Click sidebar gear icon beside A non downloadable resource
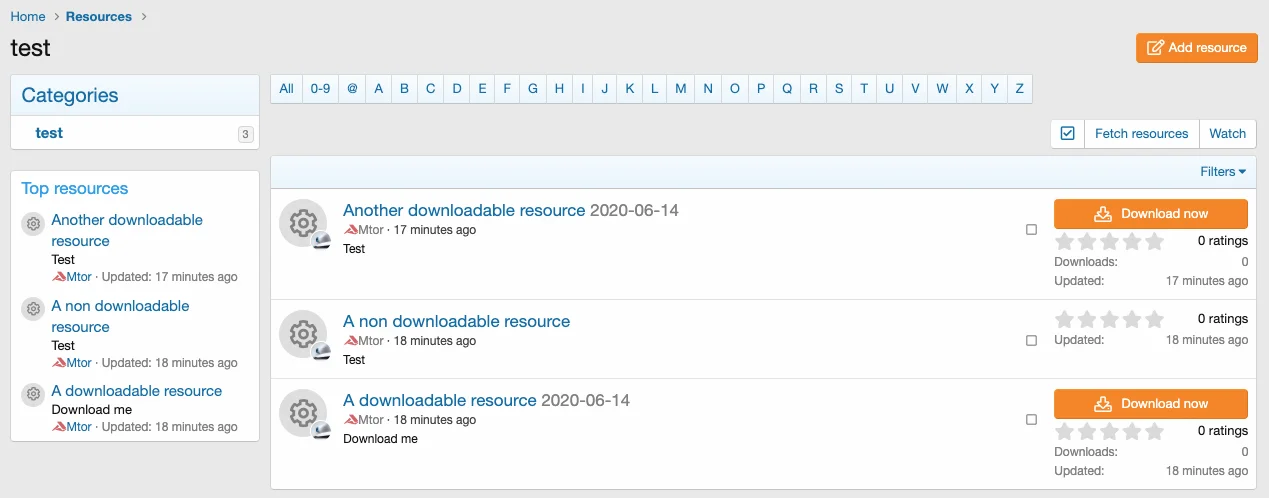1269x498 pixels. point(33,309)
